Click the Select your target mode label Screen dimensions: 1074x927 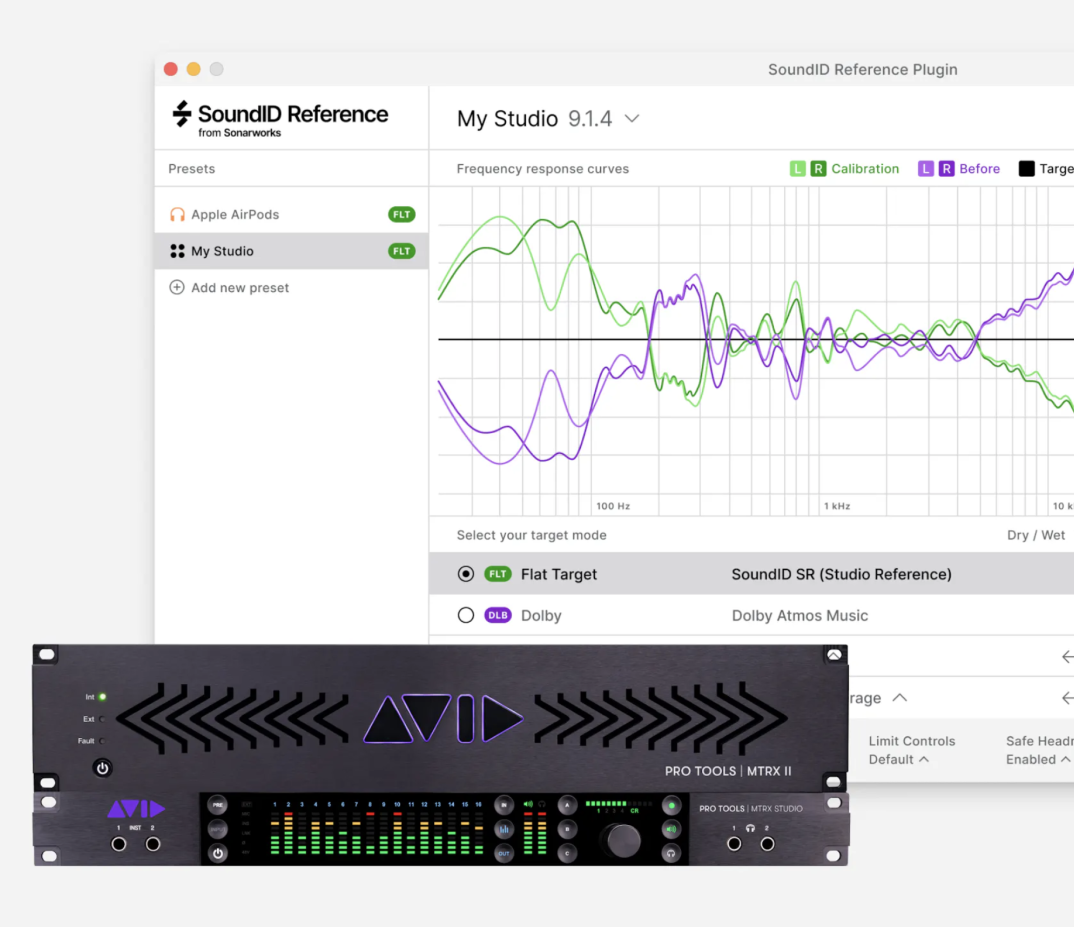click(x=532, y=535)
